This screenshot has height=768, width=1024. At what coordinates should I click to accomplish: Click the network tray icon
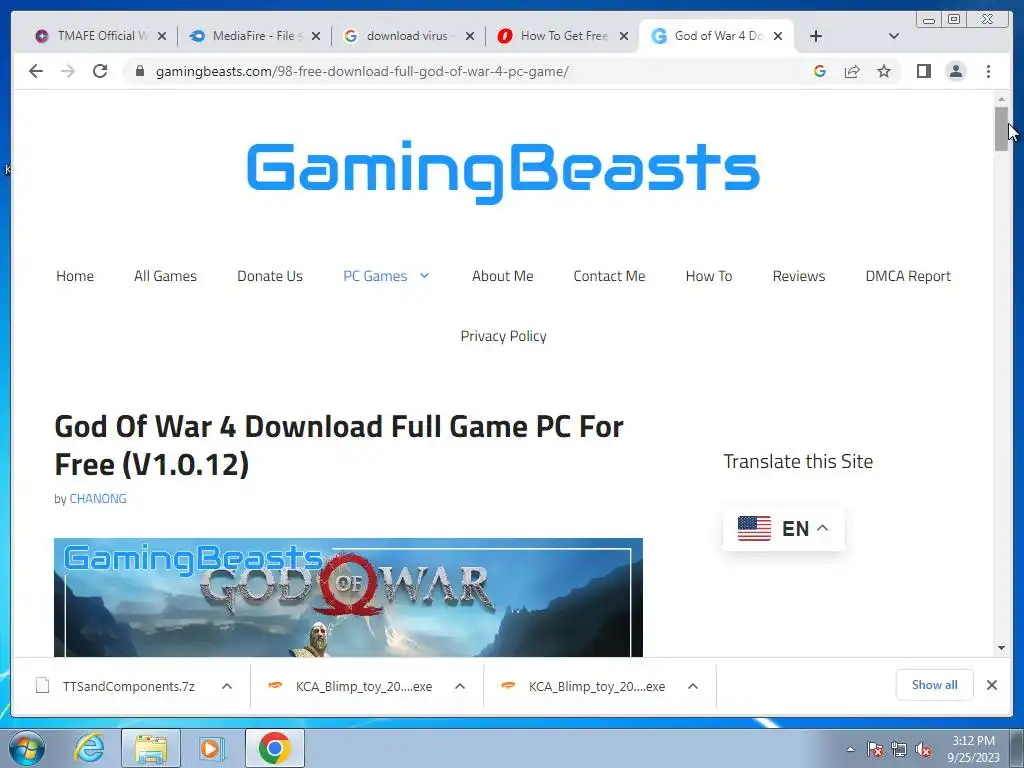pyautogui.click(x=899, y=749)
